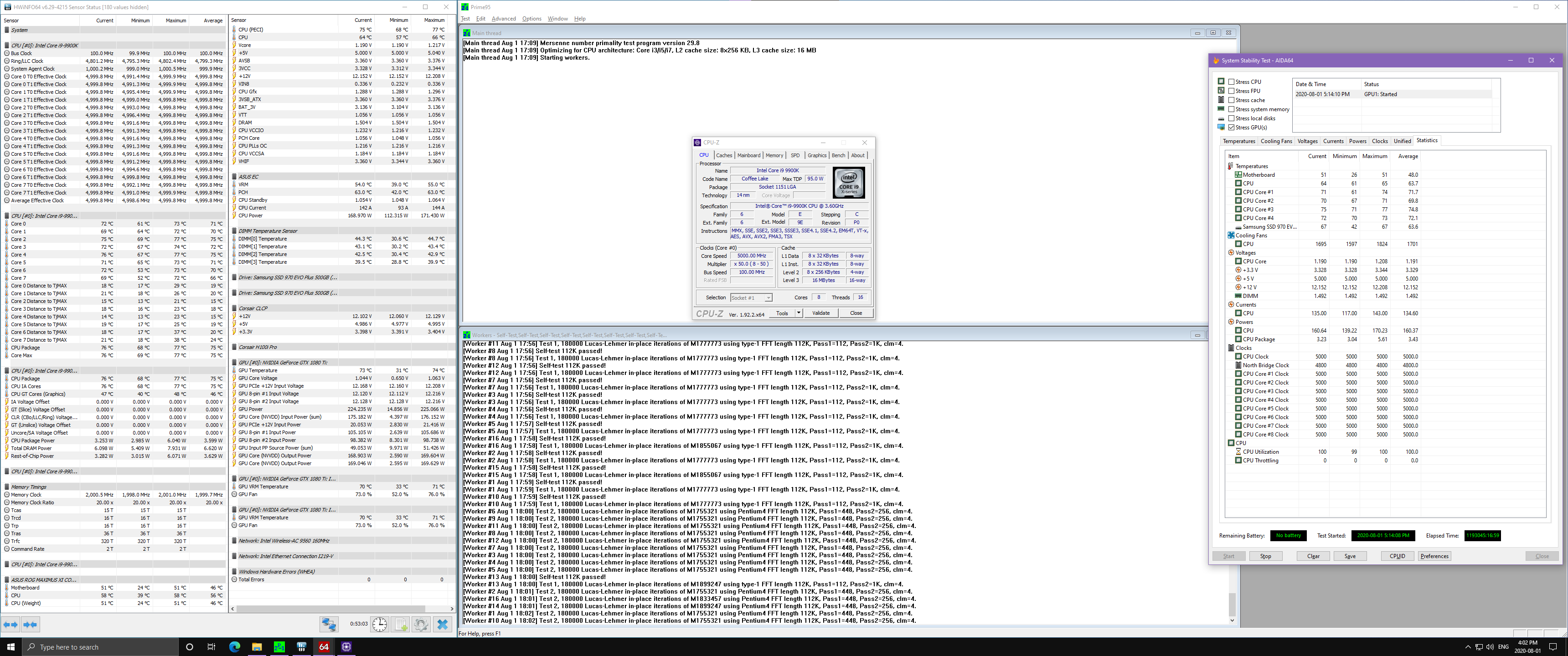
Task: Switch to Graphics tab in CPU-Z
Action: [x=817, y=155]
